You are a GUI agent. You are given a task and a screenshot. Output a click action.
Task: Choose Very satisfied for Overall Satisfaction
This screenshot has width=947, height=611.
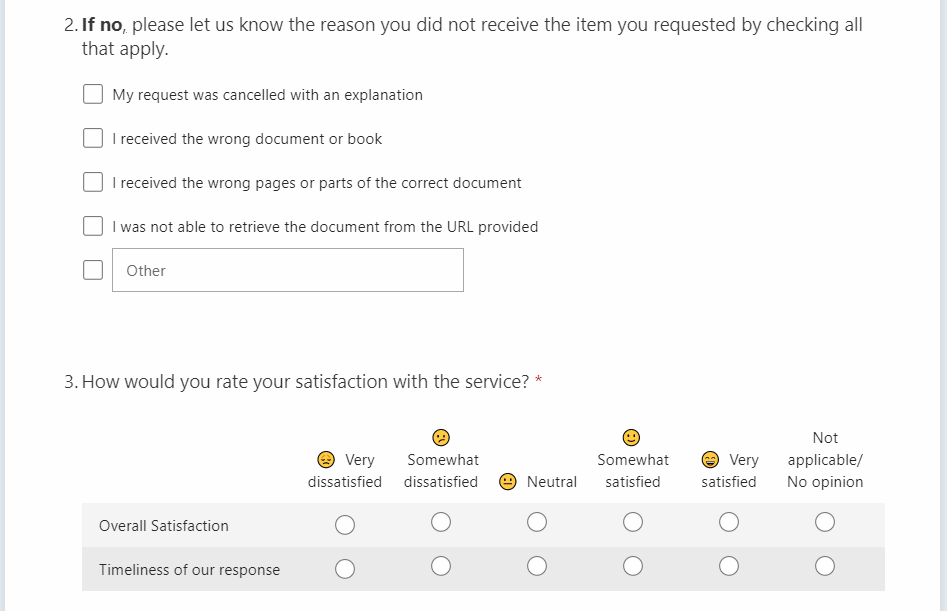[729, 522]
